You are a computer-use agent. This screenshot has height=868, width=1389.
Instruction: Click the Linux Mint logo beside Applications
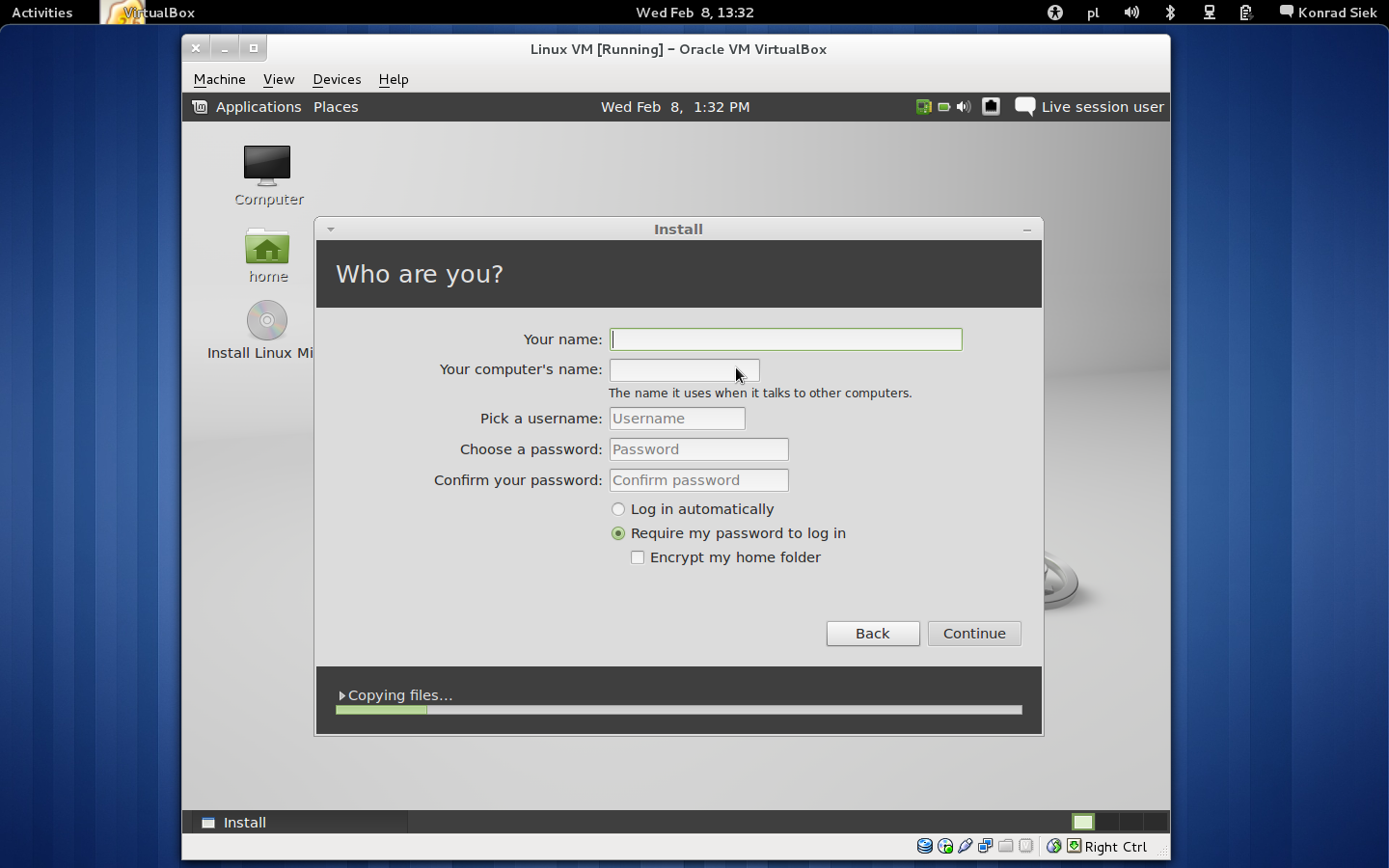coord(200,107)
